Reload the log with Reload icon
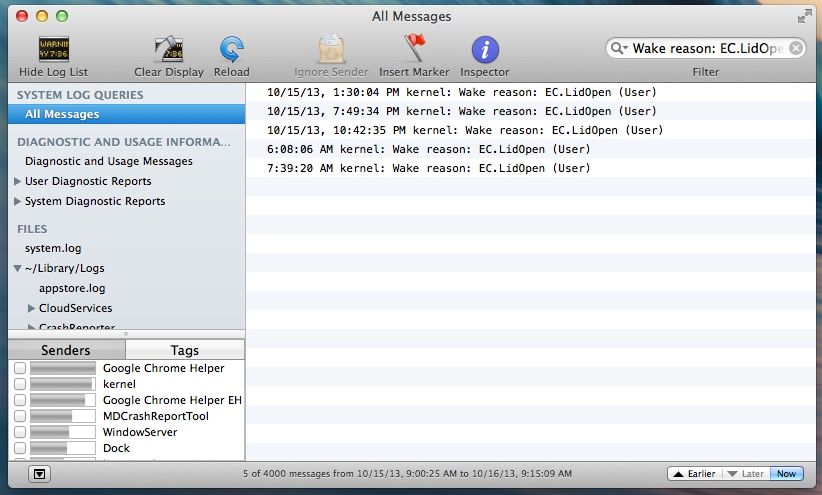Image resolution: width=822 pixels, height=495 pixels. pos(232,50)
